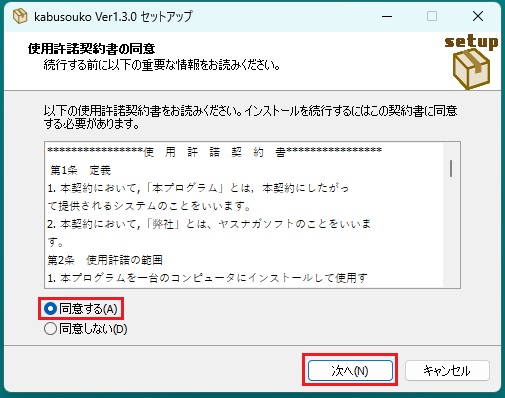Viewport: 505px width, 398px height.
Task: Click the window title kabusouko Ver1.3.0 セットアップ
Action: click(113, 16)
